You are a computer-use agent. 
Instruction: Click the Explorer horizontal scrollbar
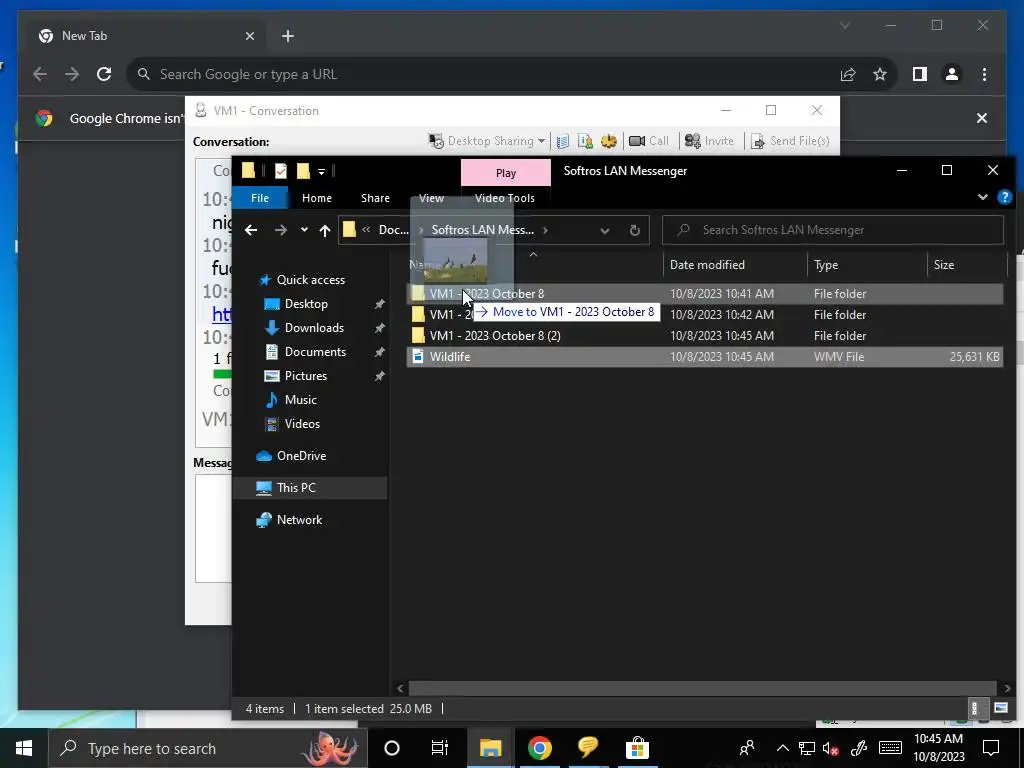[703, 688]
